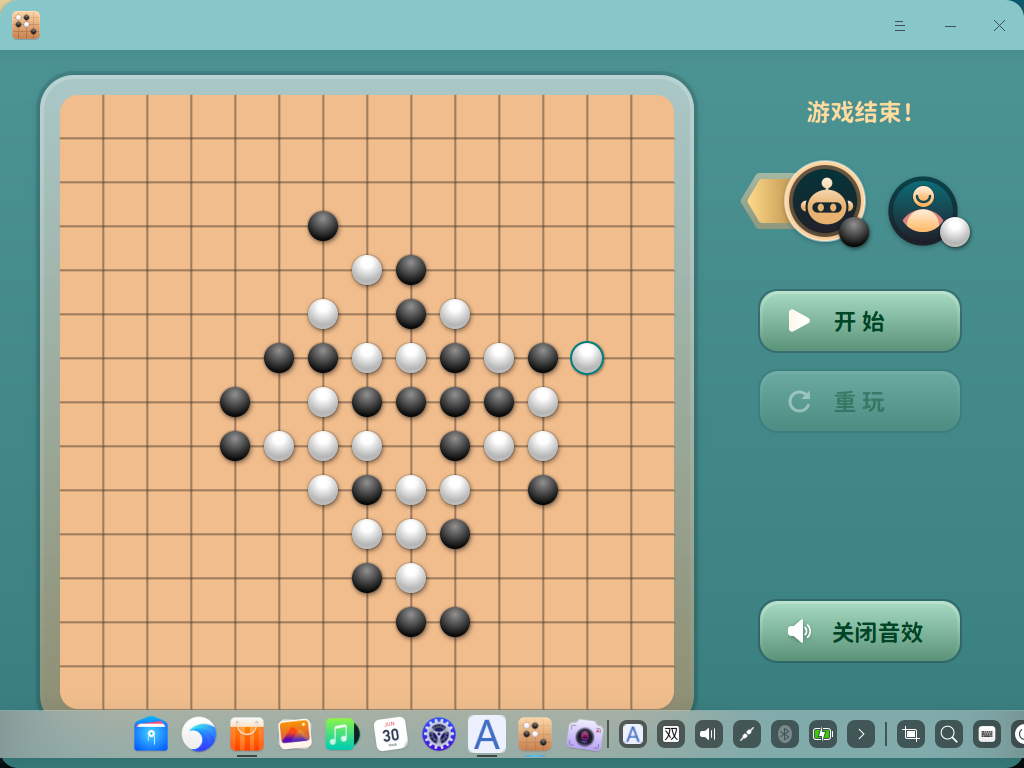Viewport: 1024px width, 768px height.
Task: Disable sound effects via 关闭音效 button
Action: pos(859,631)
